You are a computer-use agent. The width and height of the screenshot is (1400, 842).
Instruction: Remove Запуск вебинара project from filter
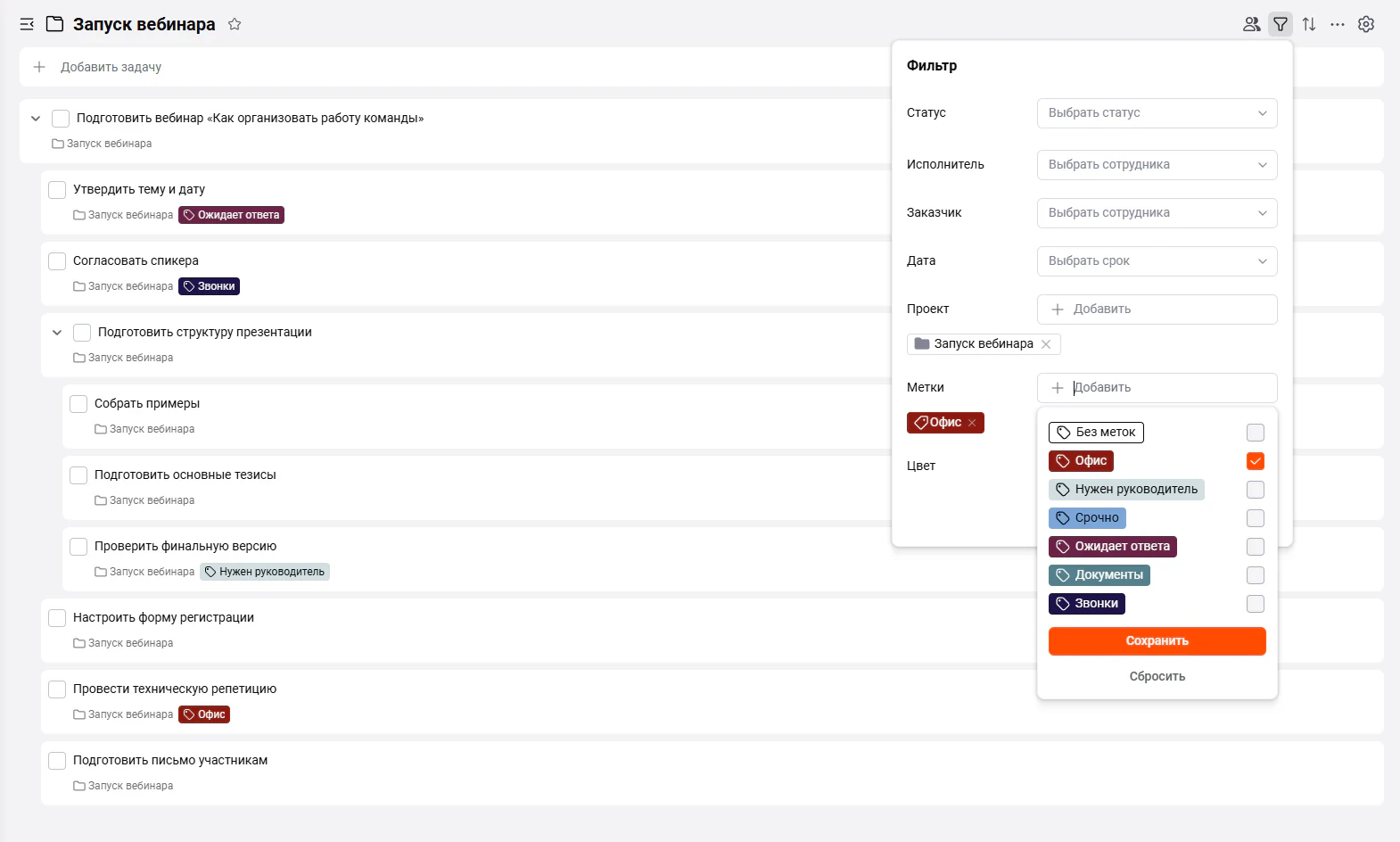click(1046, 344)
